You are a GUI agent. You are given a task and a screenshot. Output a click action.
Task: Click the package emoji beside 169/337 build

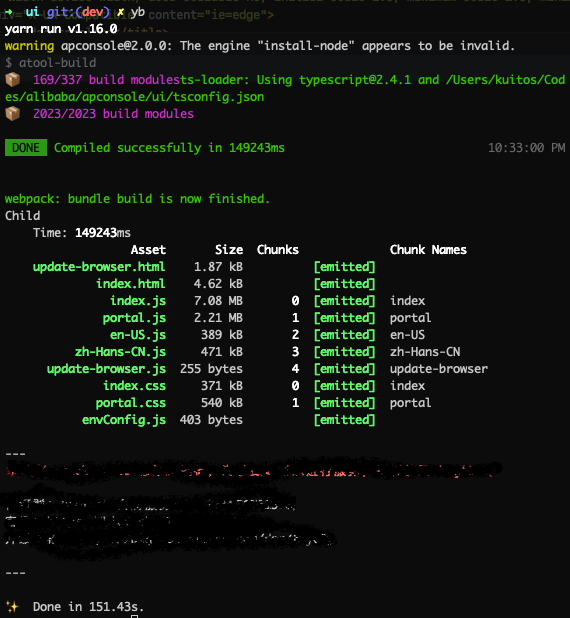click(x=12, y=80)
